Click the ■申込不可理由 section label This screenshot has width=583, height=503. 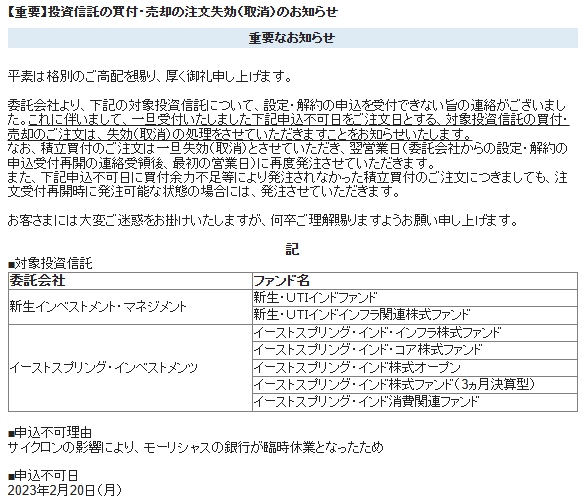click(50, 433)
